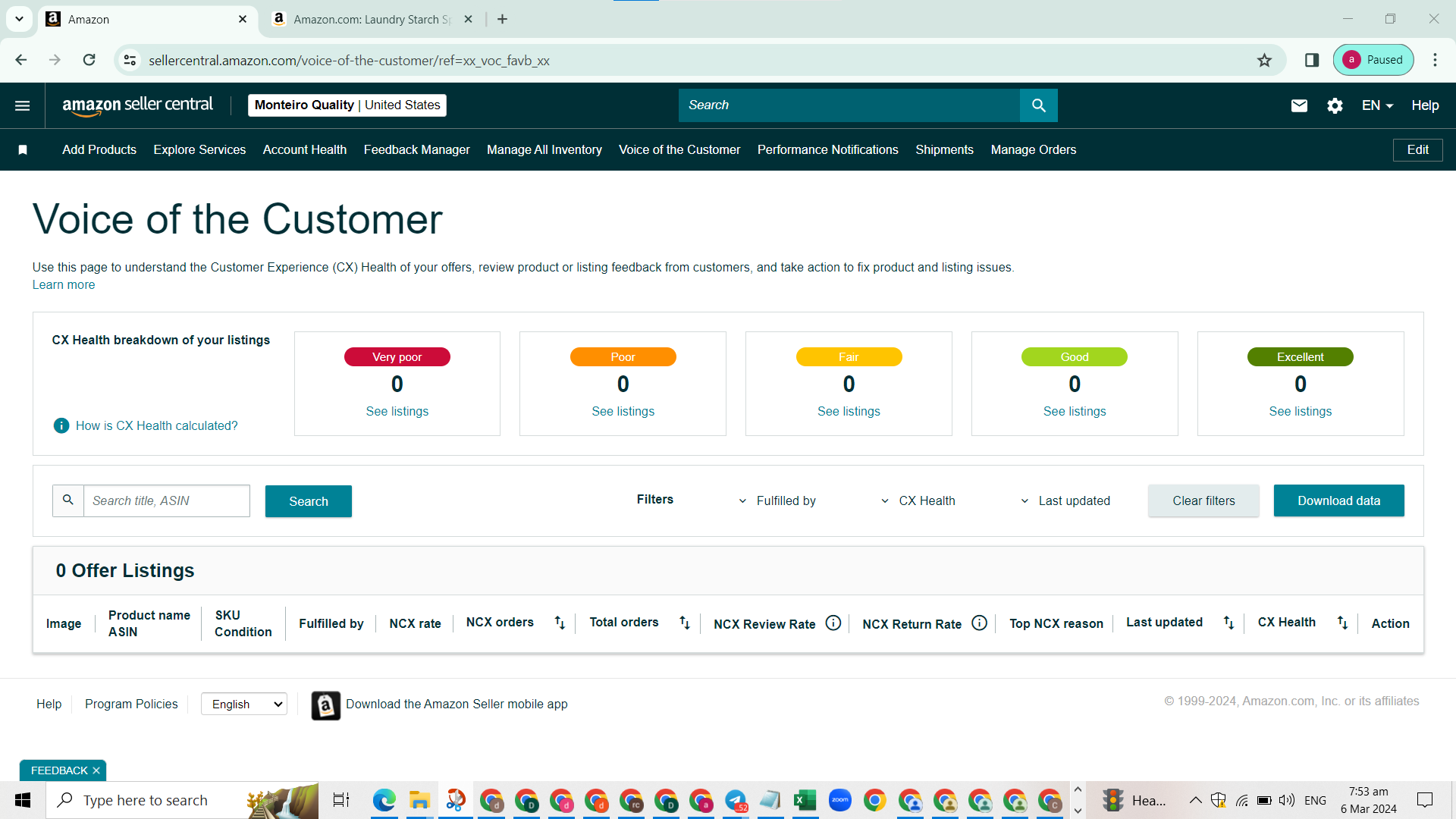Viewport: 1456px width, 819px height.
Task: Click the Amazon Seller mobile app icon
Action: click(x=326, y=705)
